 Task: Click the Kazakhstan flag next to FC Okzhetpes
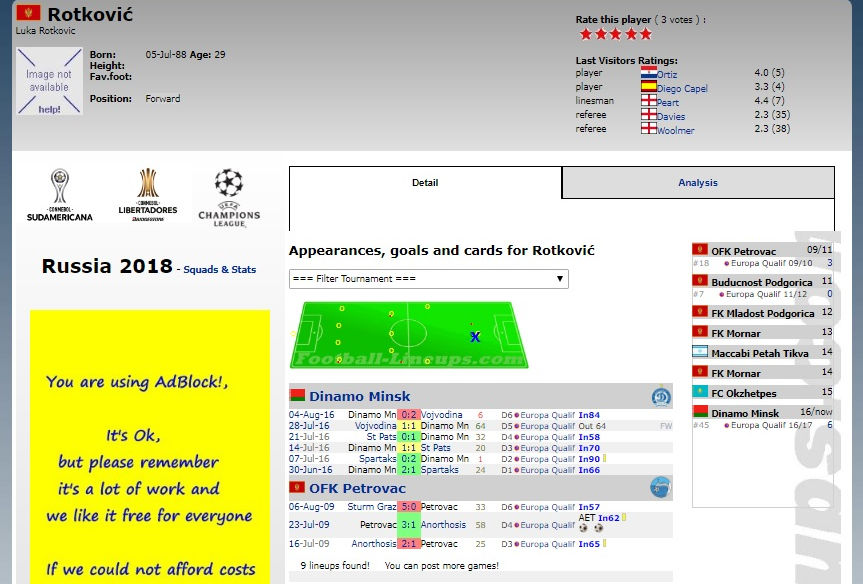point(700,392)
